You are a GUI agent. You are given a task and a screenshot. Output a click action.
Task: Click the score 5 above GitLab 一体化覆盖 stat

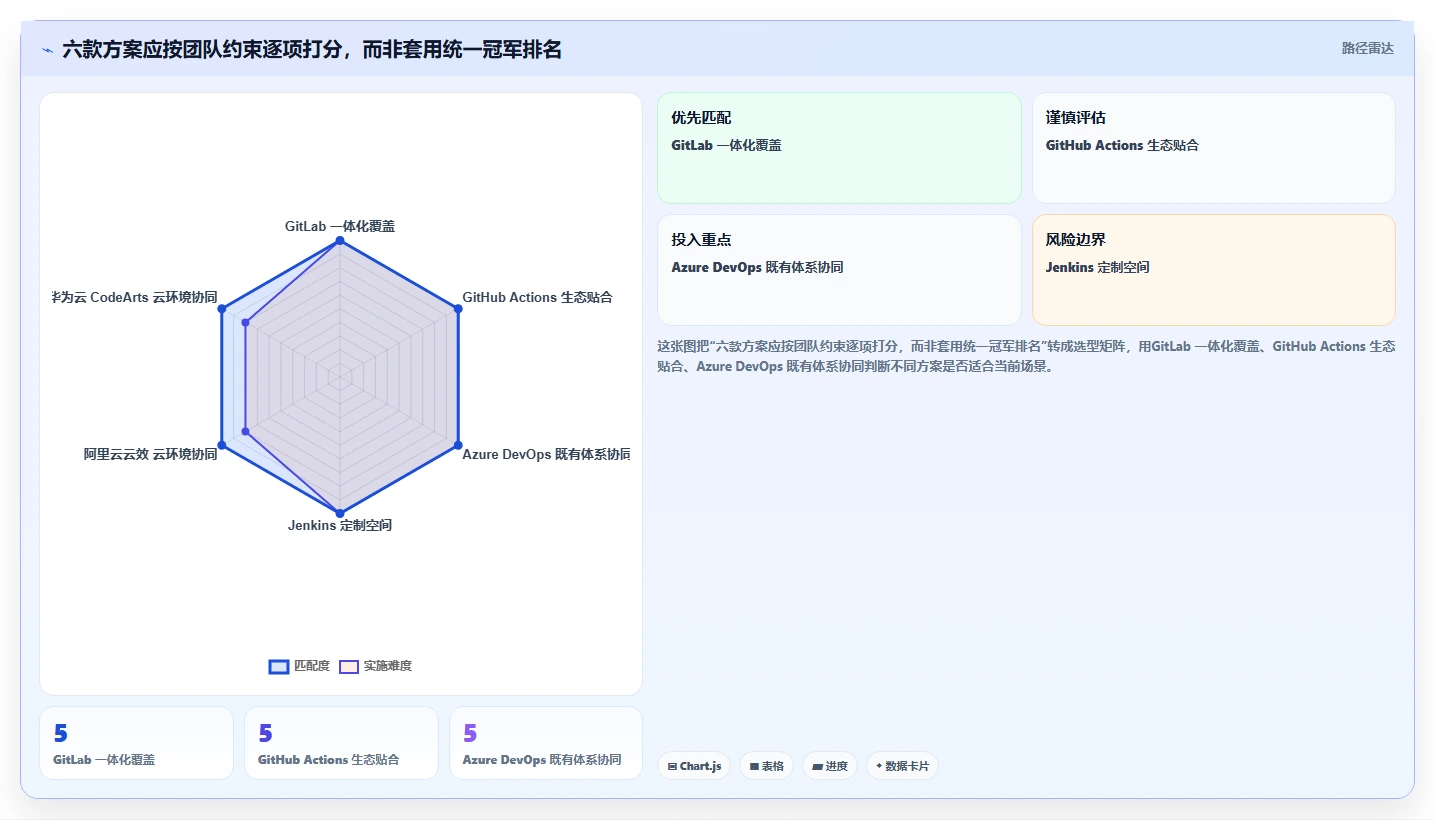coord(60,733)
